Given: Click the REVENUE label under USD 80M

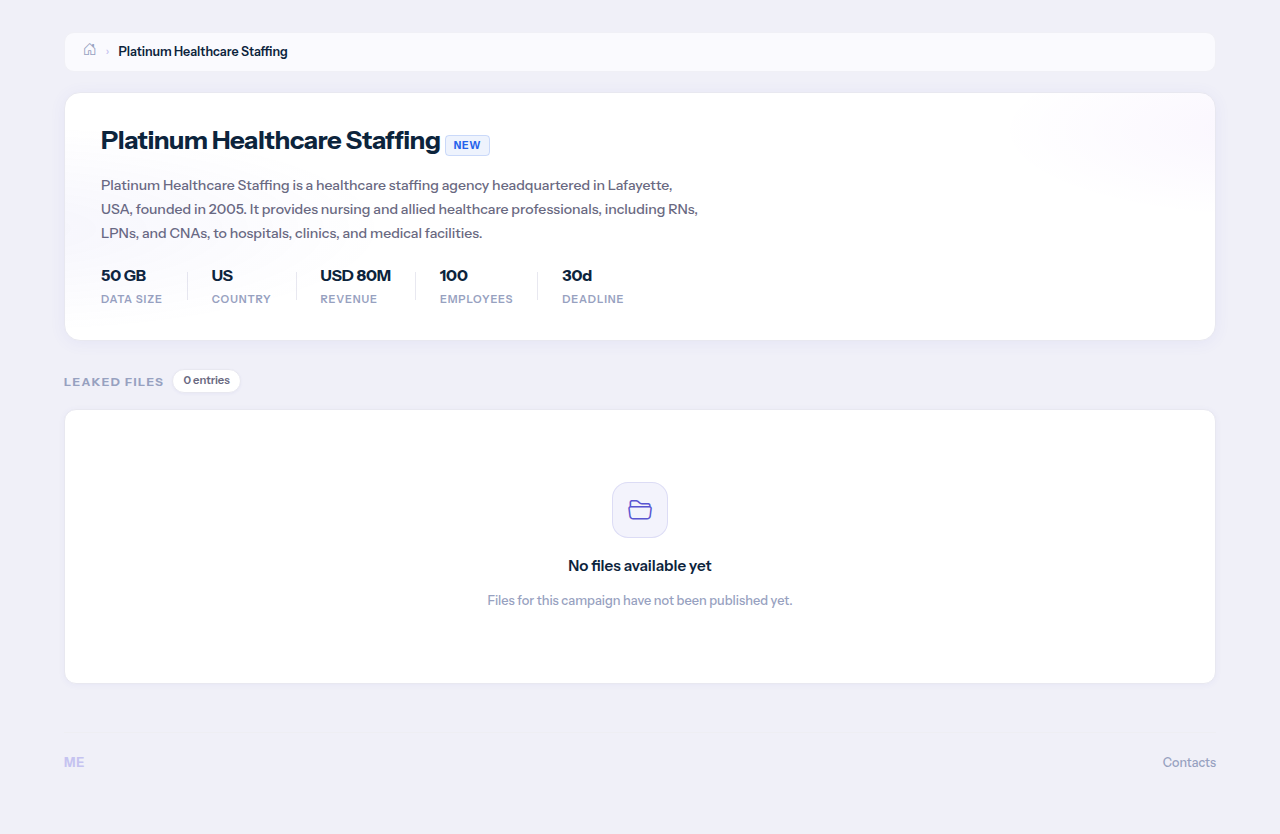Looking at the screenshot, I should click(x=349, y=299).
